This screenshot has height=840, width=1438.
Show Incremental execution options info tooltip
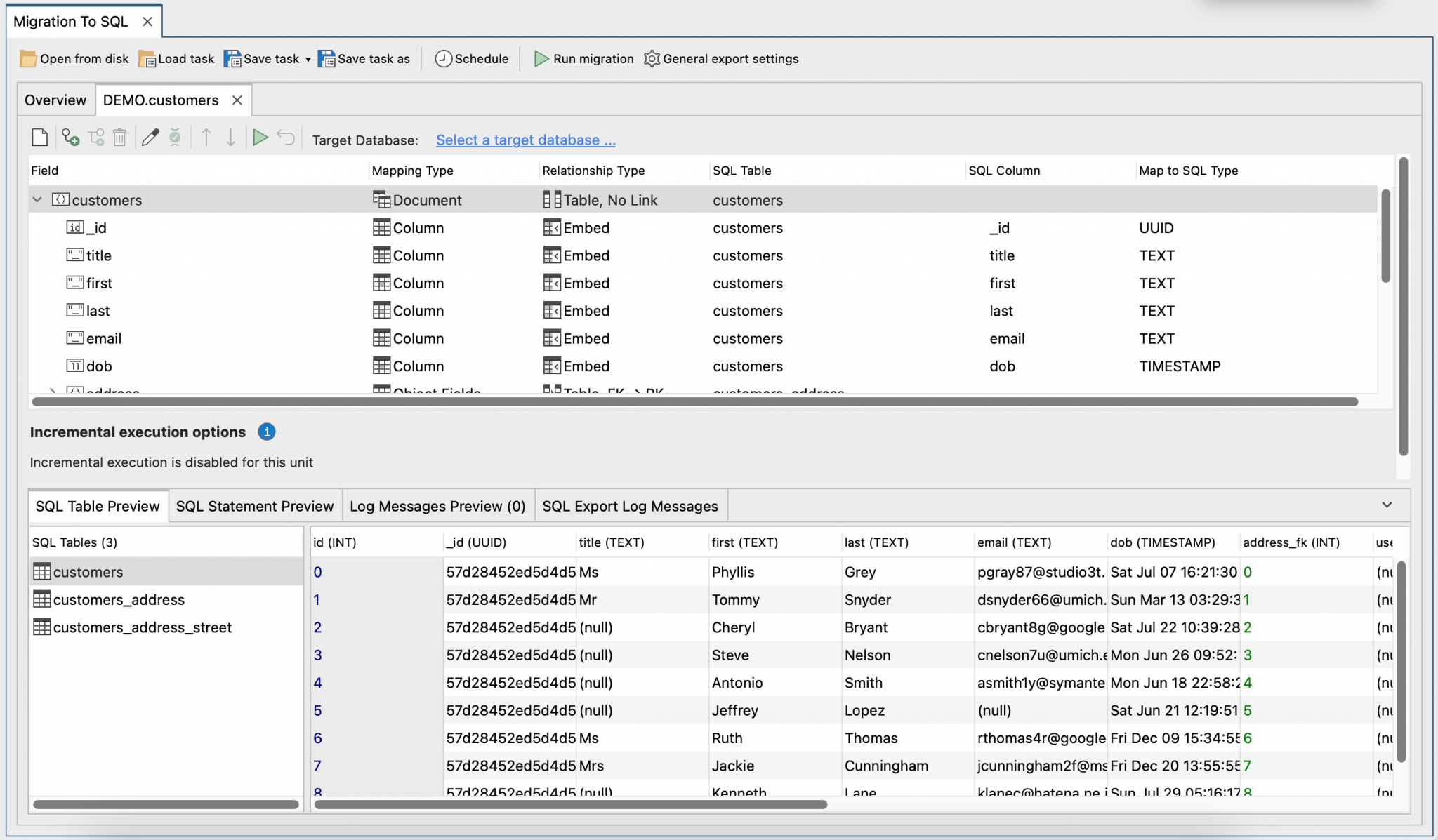[x=266, y=432]
